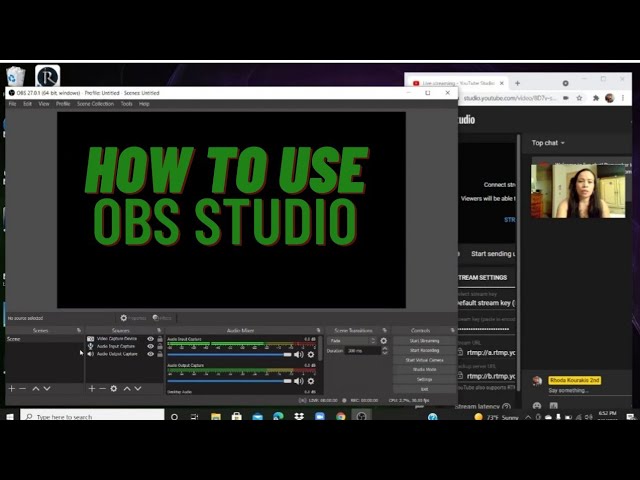Viewport: 640px width, 480px height.
Task: Add a new scene with the Scenes plus icon
Action: click(x=11, y=389)
